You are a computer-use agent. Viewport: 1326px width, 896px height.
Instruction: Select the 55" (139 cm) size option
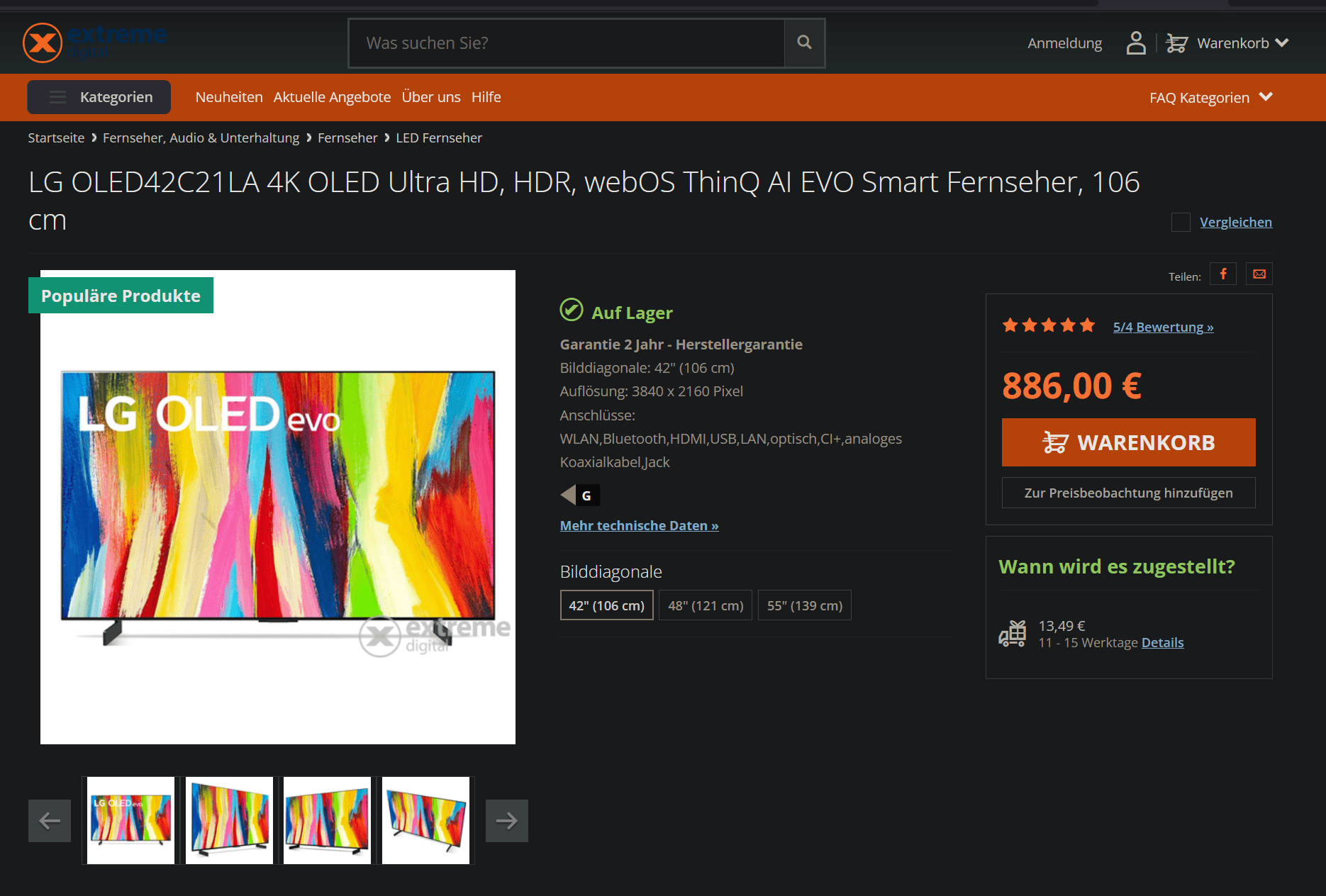point(805,605)
